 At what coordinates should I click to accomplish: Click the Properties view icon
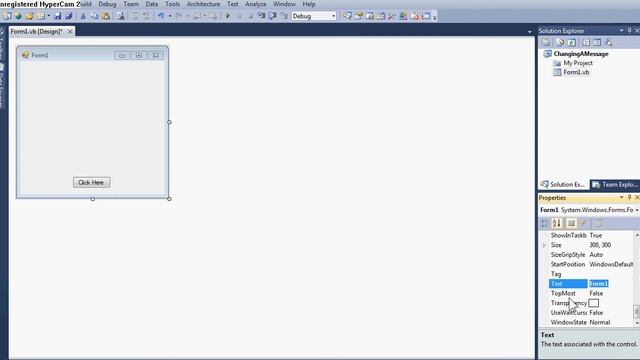571,223
